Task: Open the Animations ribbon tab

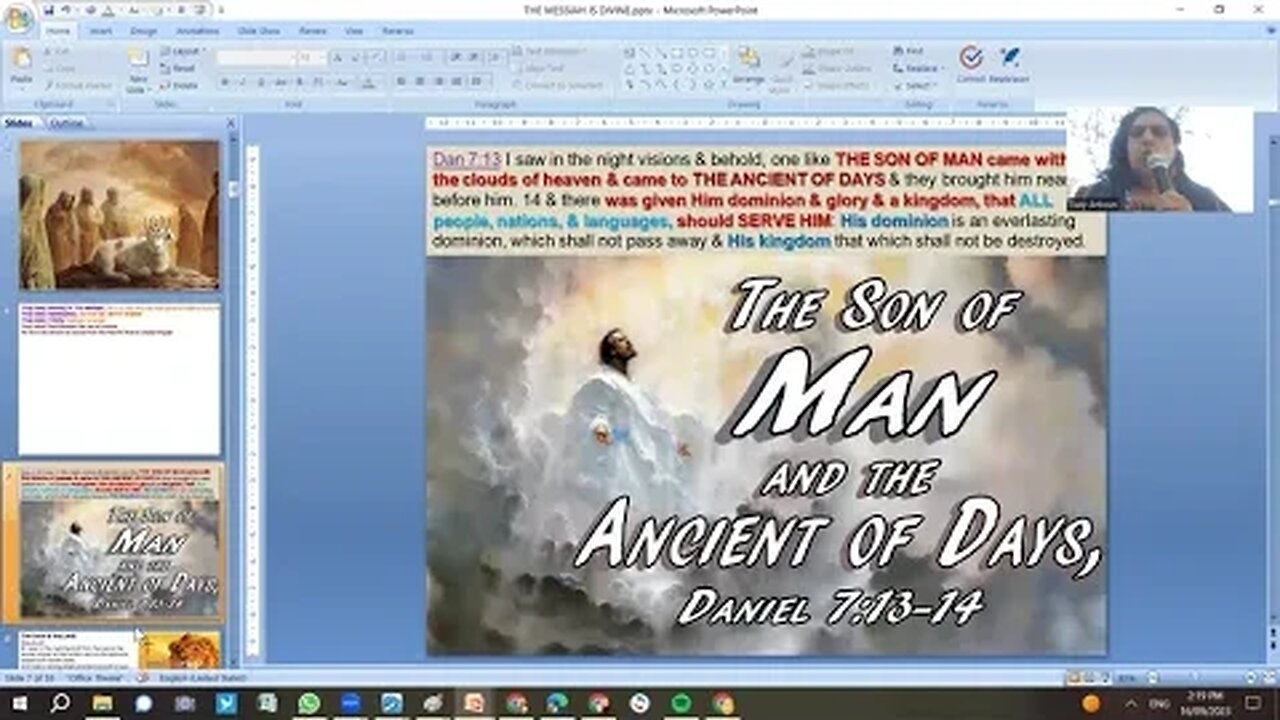Action: (x=197, y=31)
